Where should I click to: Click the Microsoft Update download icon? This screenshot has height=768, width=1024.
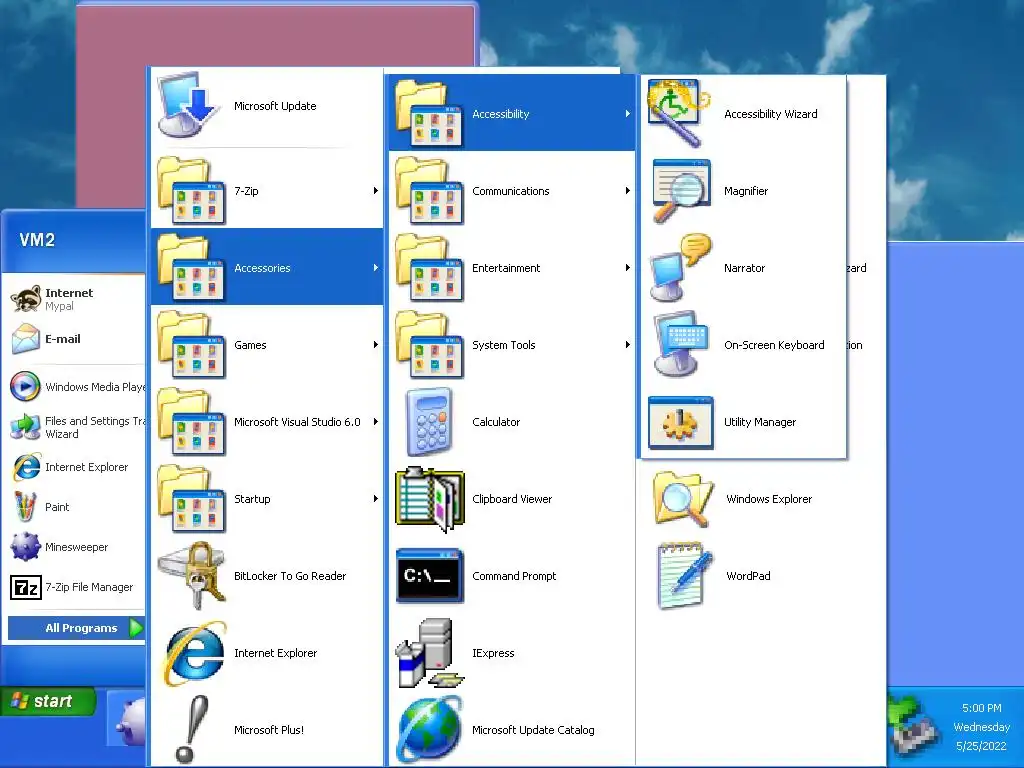[189, 105]
